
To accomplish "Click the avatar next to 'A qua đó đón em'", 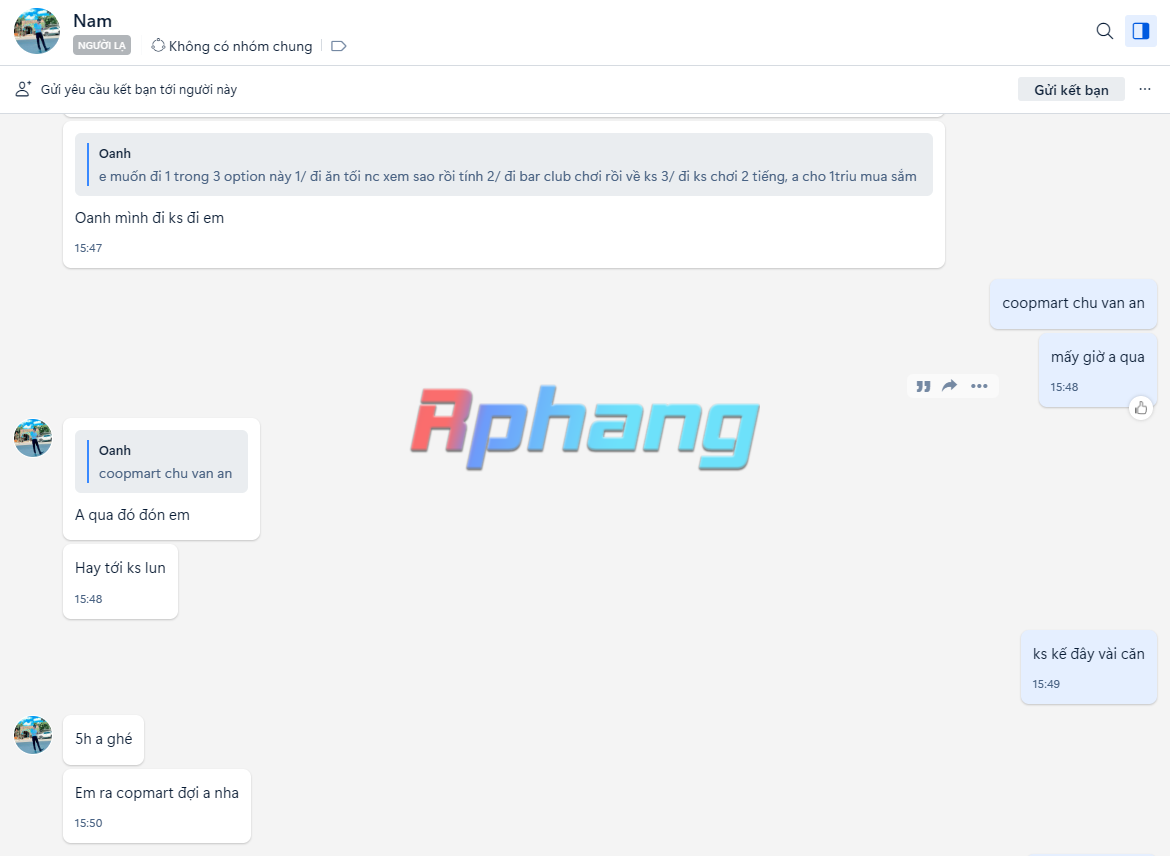I will tap(33, 438).
